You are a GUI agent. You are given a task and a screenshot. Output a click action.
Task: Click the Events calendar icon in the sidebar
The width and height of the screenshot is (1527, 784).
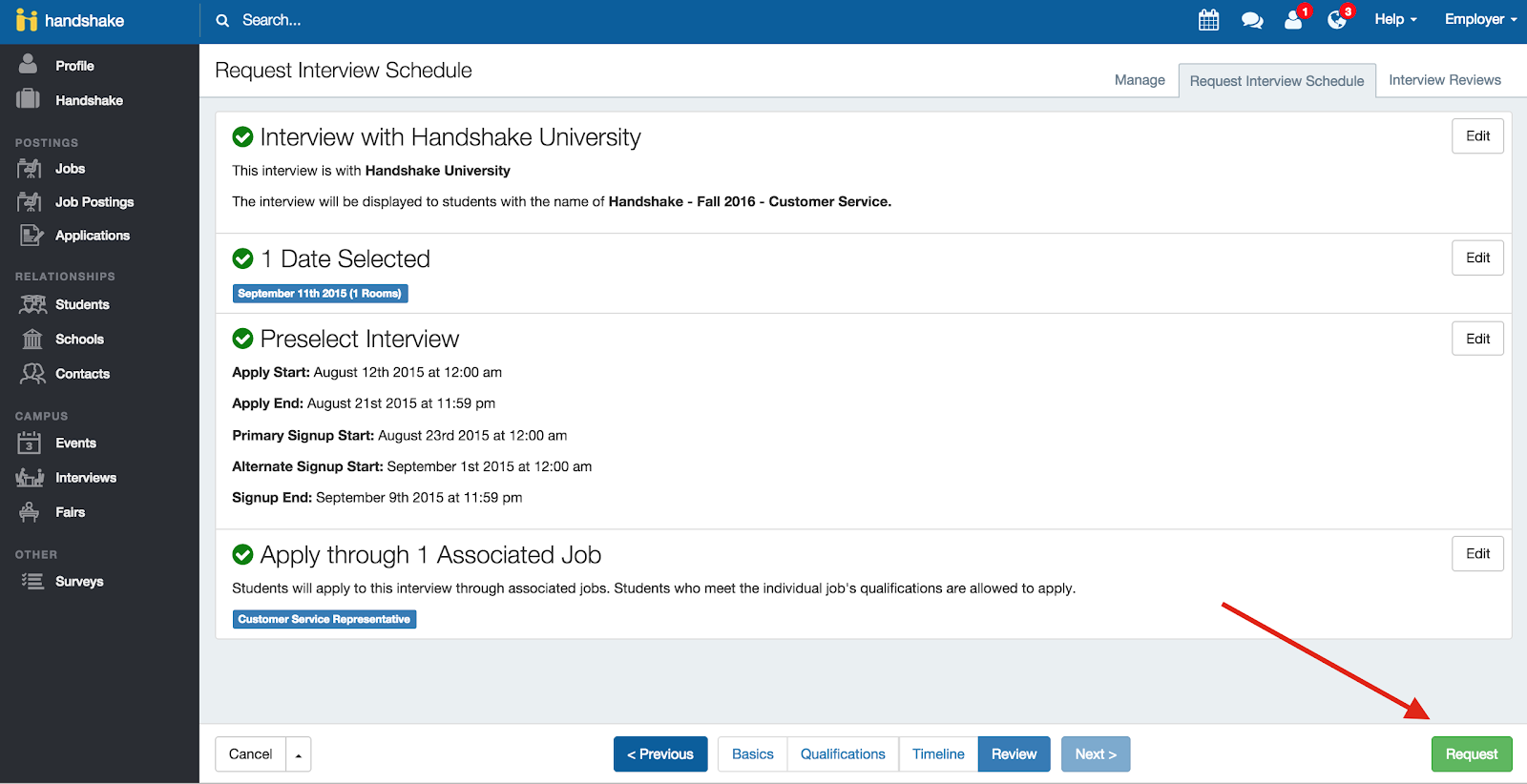point(30,444)
